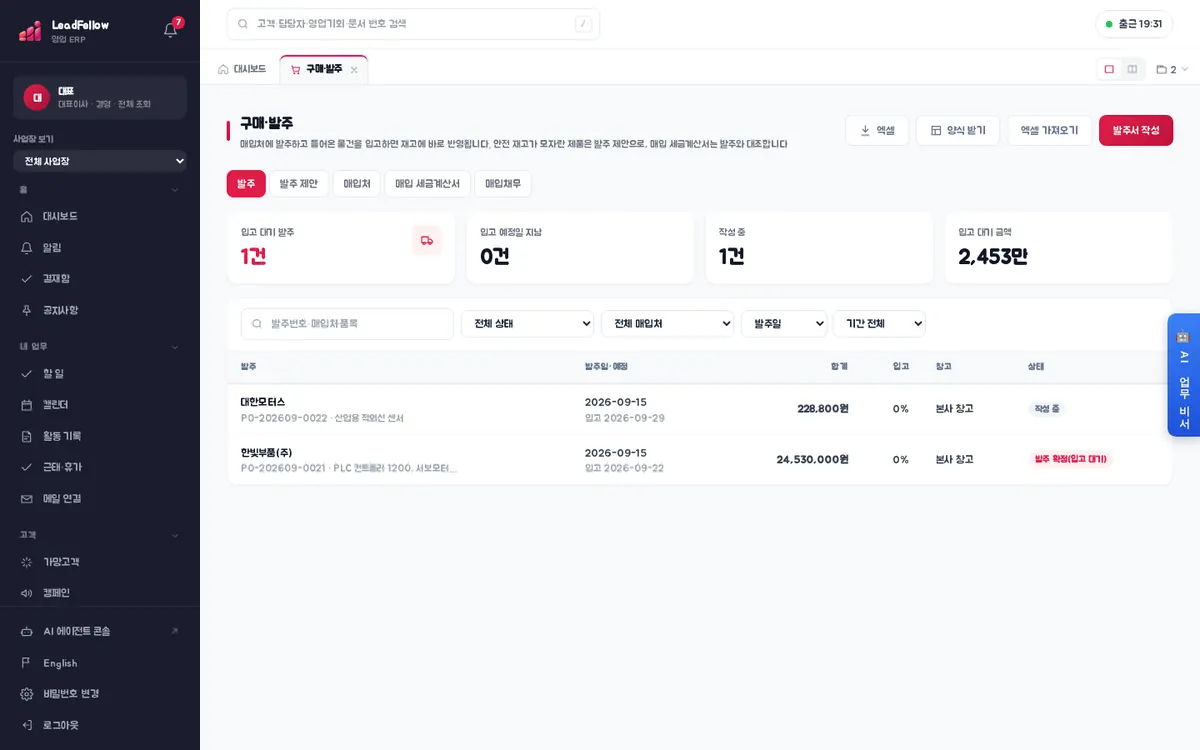Open the 전체 사업장 dropdown
Image resolution: width=1200 pixels, height=750 pixels.
pyautogui.click(x=100, y=161)
